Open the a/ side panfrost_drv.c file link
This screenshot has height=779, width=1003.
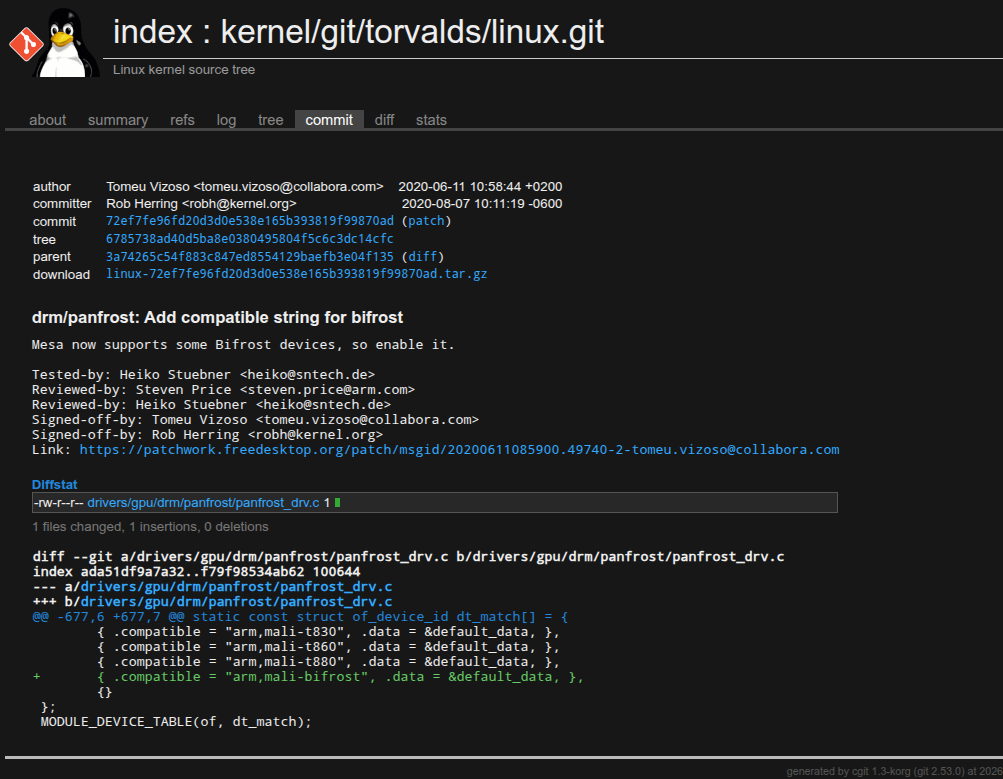[x=236, y=586]
